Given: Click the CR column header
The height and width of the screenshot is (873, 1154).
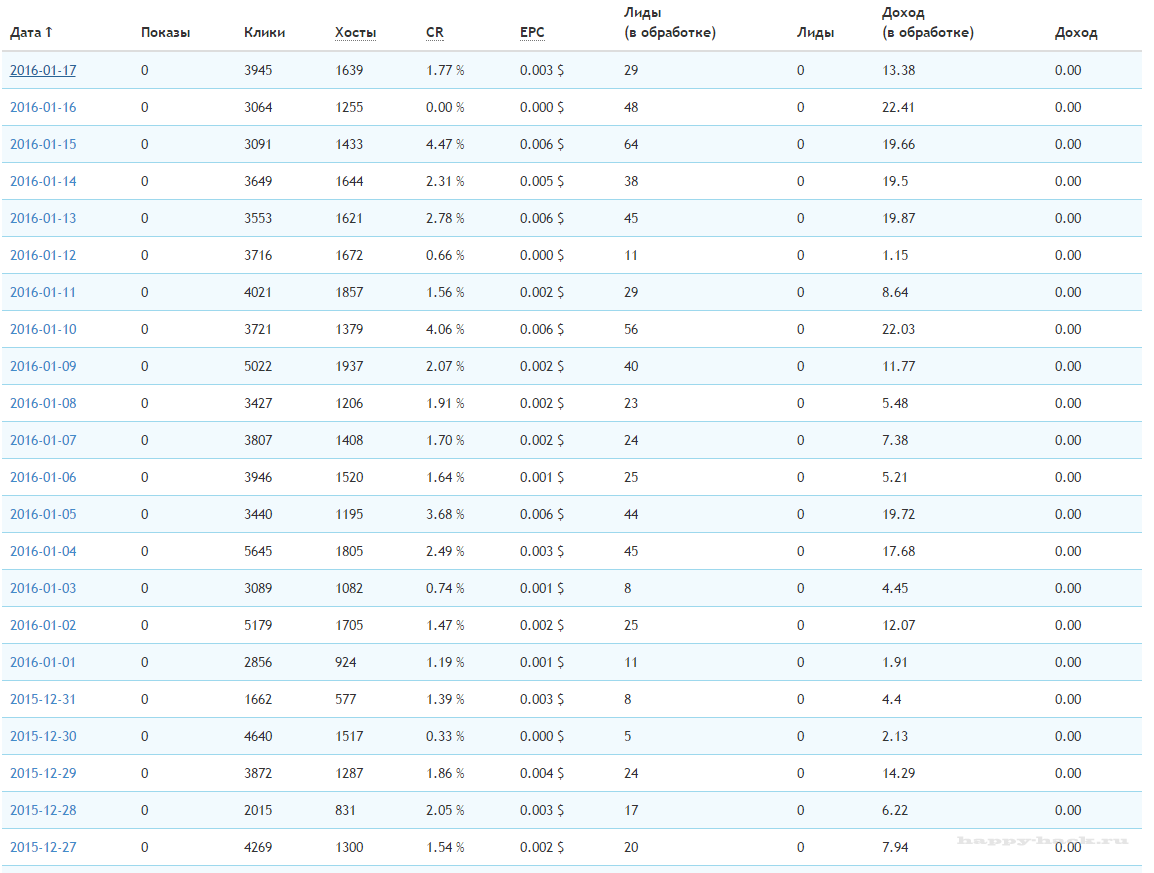Looking at the screenshot, I should (x=434, y=32).
